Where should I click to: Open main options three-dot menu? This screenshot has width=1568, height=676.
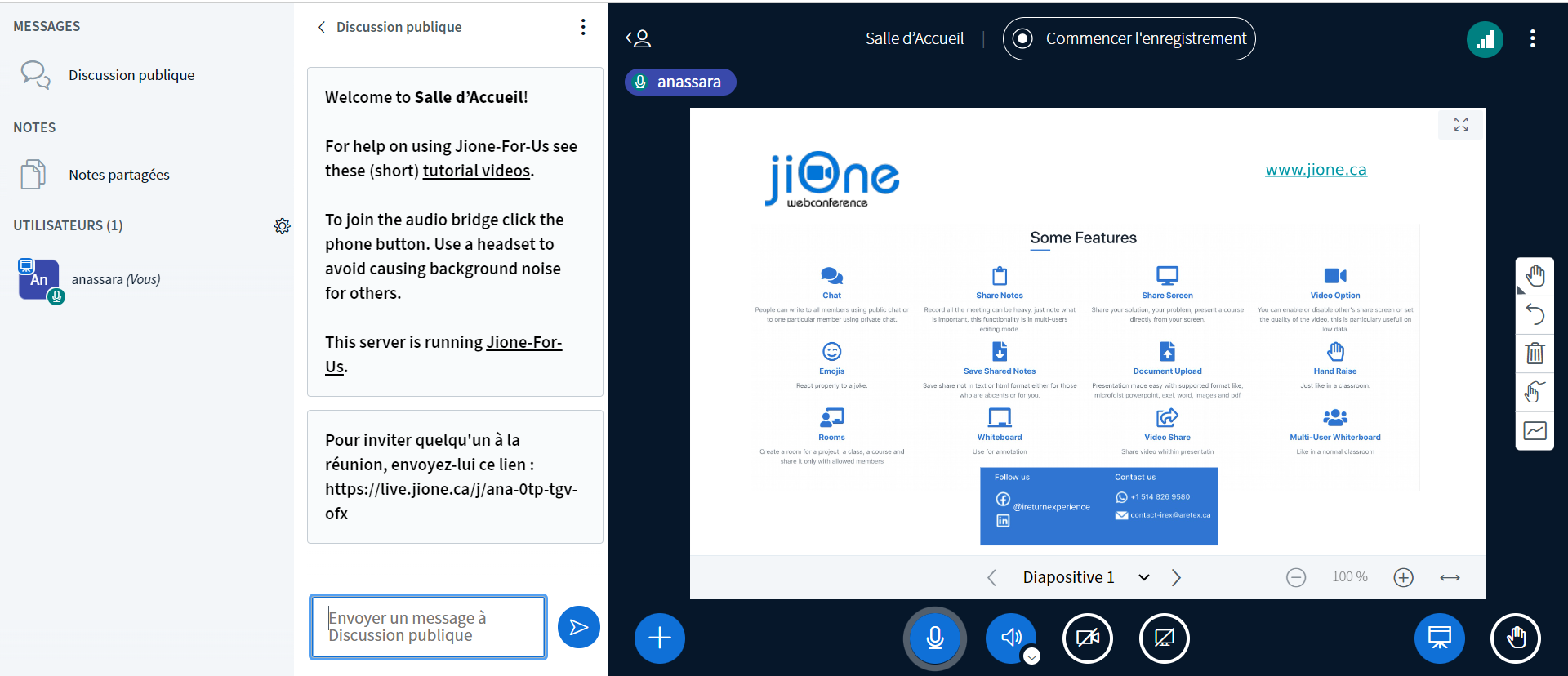[1533, 38]
